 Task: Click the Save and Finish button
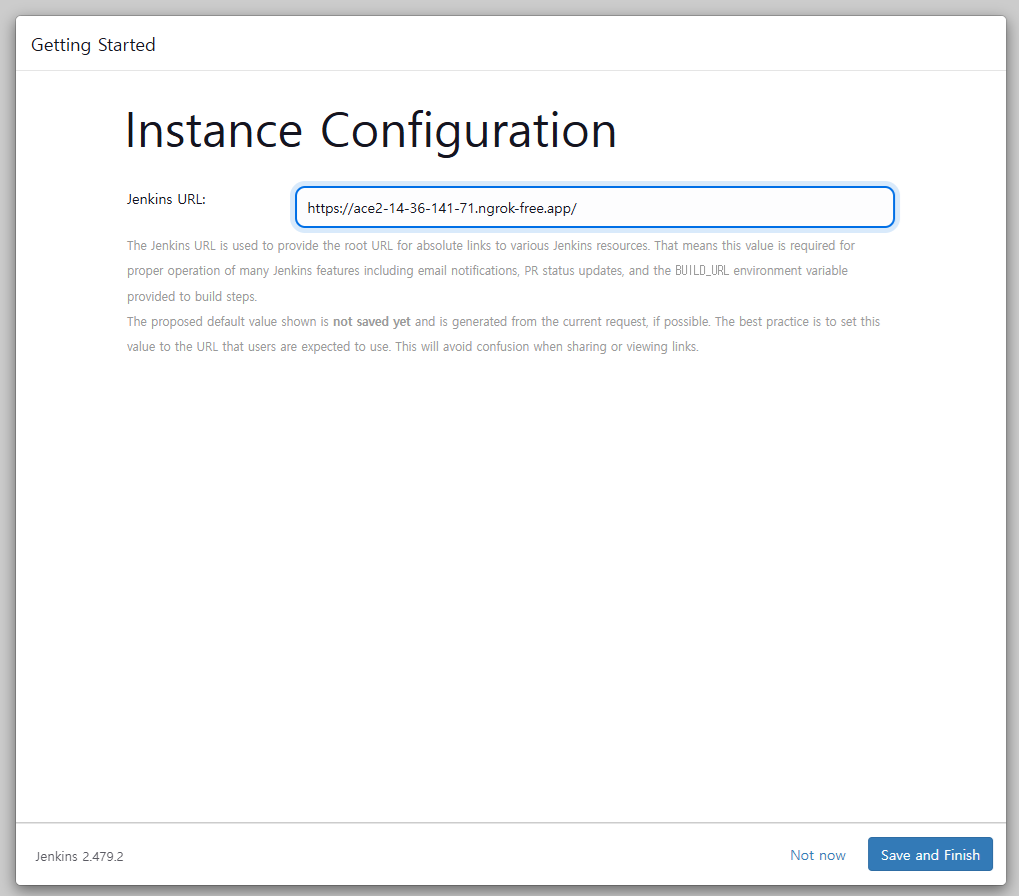point(930,854)
